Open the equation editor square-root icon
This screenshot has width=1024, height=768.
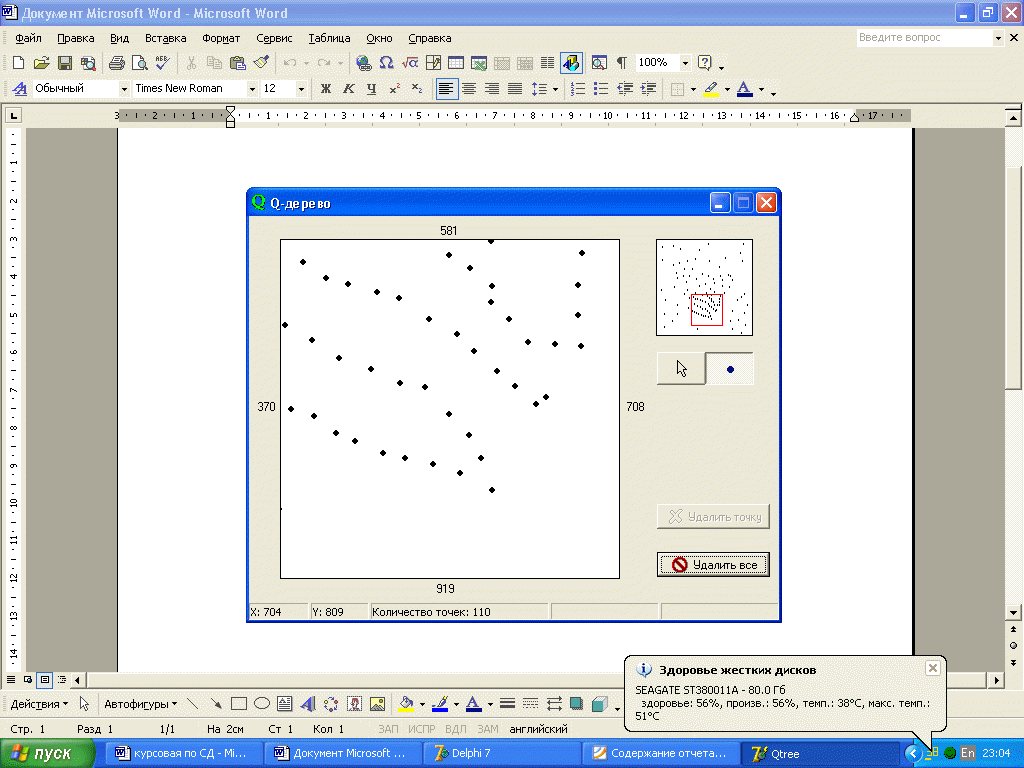[409, 63]
